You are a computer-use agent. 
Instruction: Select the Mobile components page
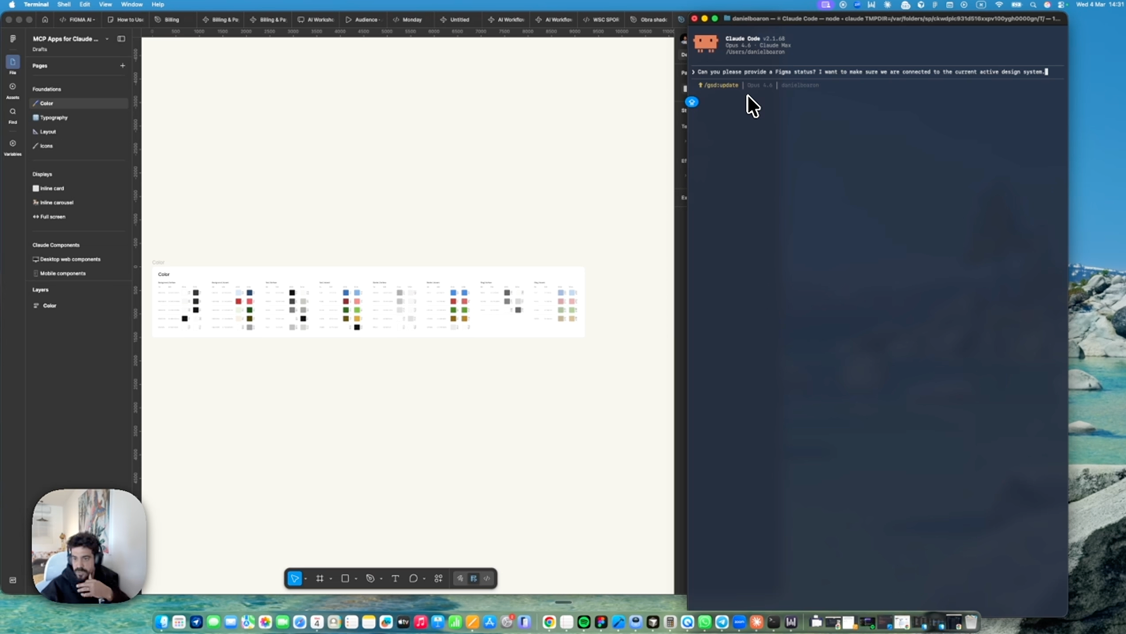[79, 274]
